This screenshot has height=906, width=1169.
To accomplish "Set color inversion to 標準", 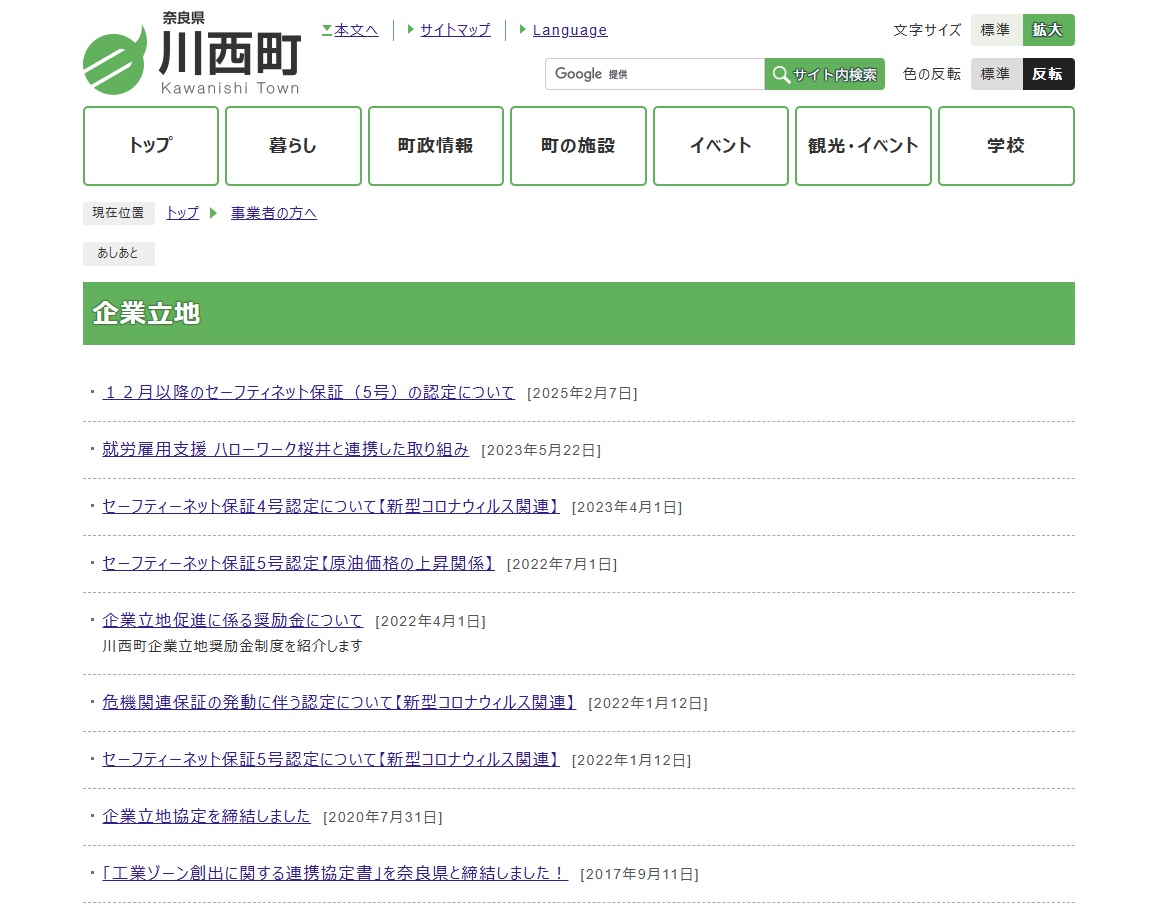I will tap(996, 74).
